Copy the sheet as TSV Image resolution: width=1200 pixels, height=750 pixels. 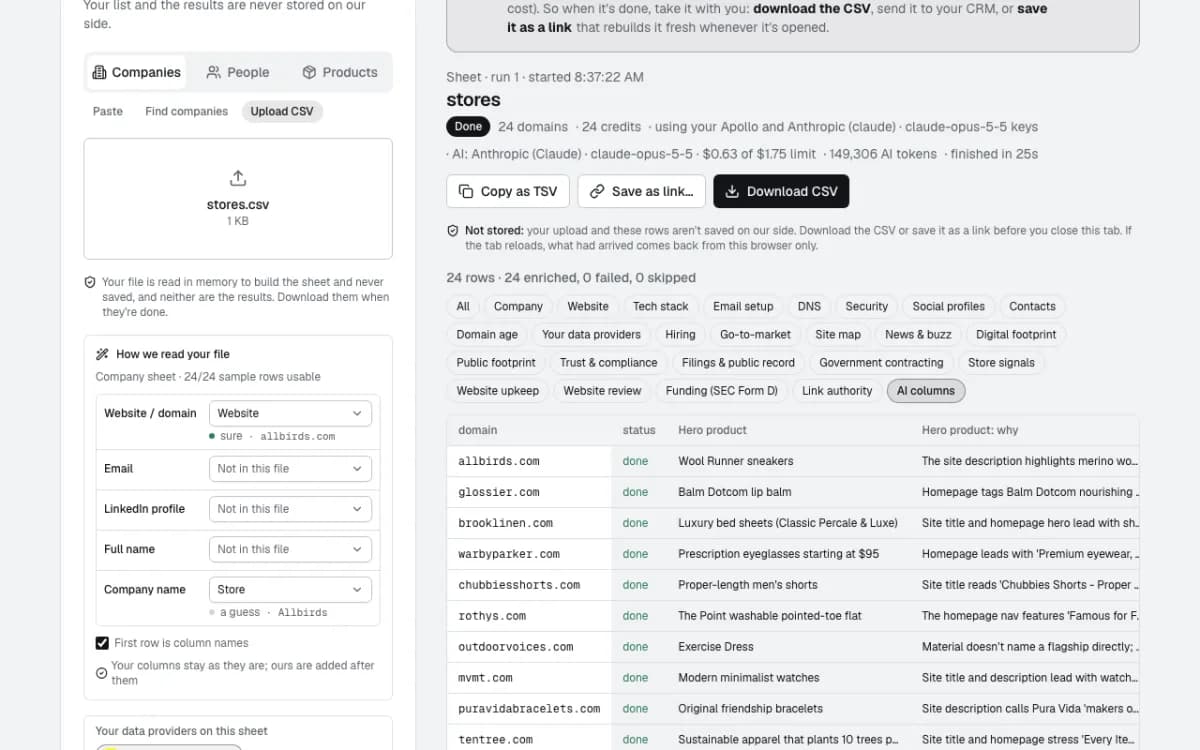point(508,191)
